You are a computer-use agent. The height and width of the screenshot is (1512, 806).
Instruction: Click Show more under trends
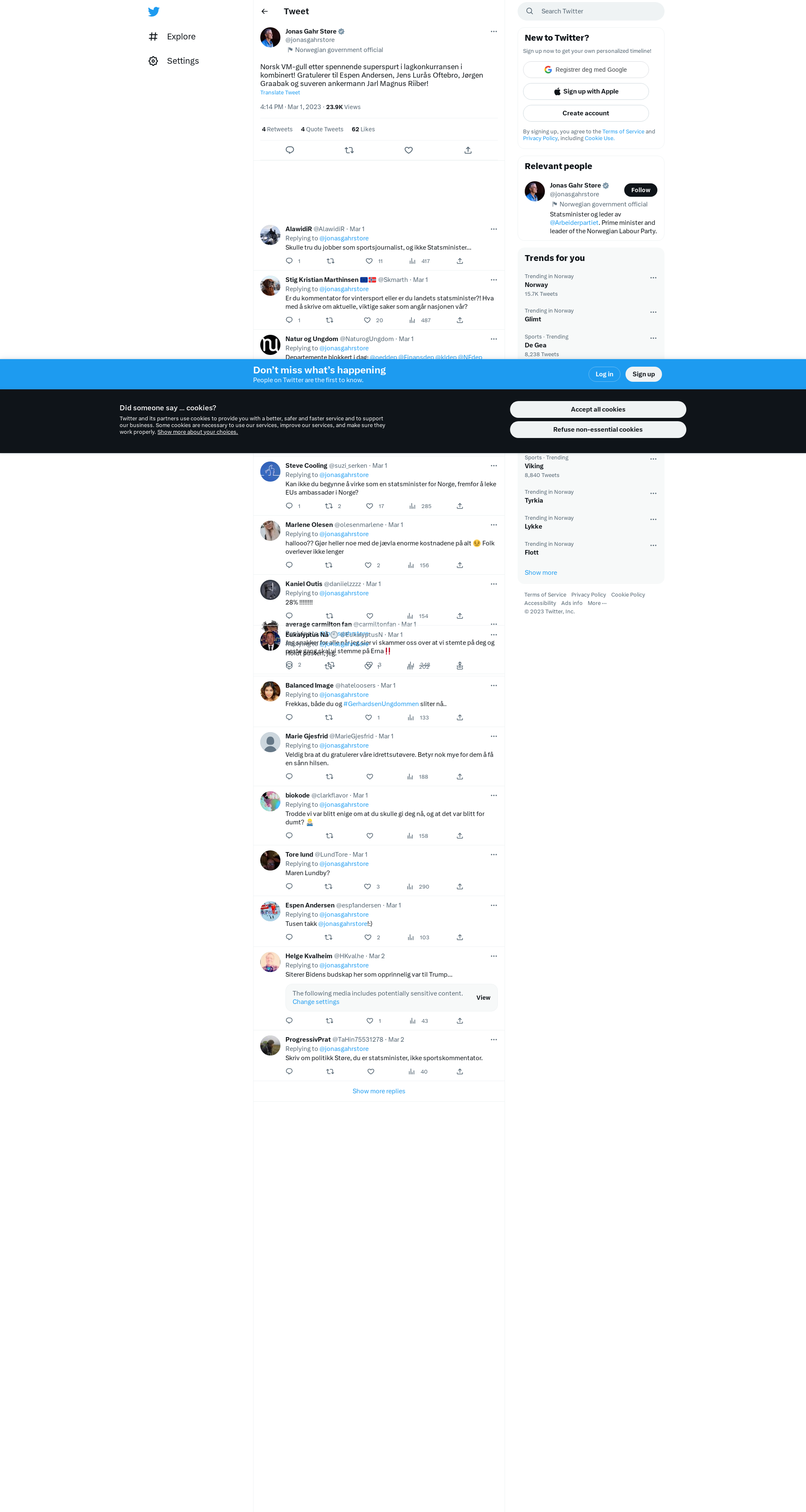pos(540,573)
